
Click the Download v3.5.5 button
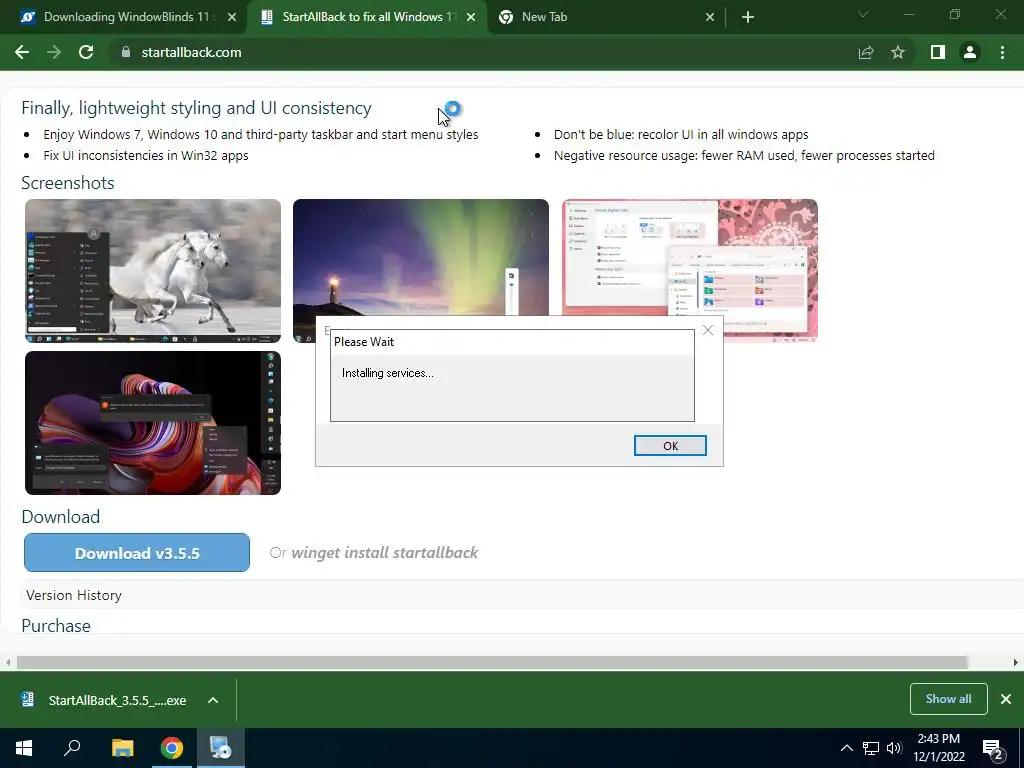(x=137, y=552)
